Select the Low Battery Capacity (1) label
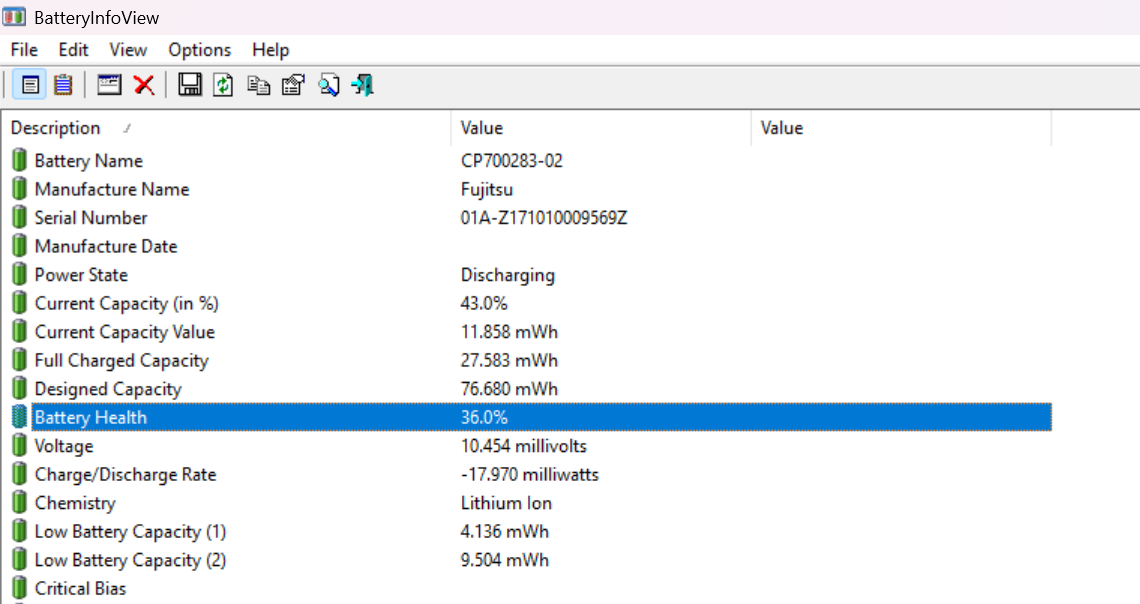 point(130,531)
